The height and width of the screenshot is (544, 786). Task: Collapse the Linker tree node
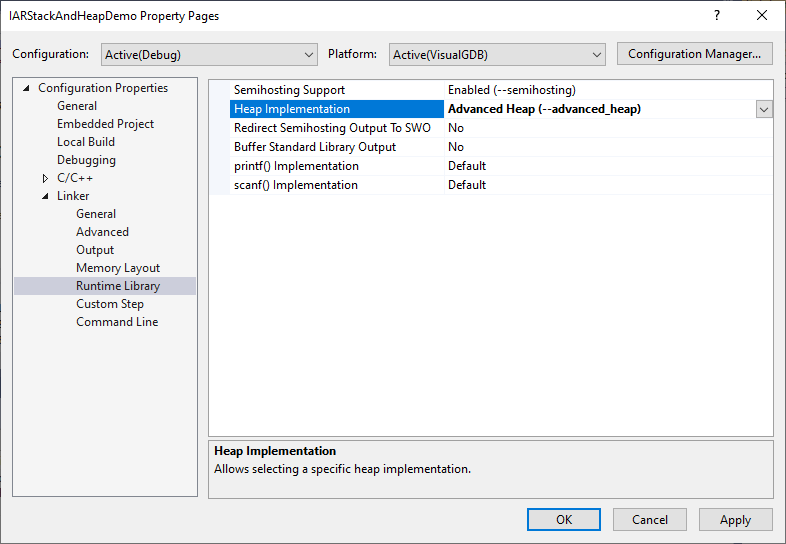point(45,196)
